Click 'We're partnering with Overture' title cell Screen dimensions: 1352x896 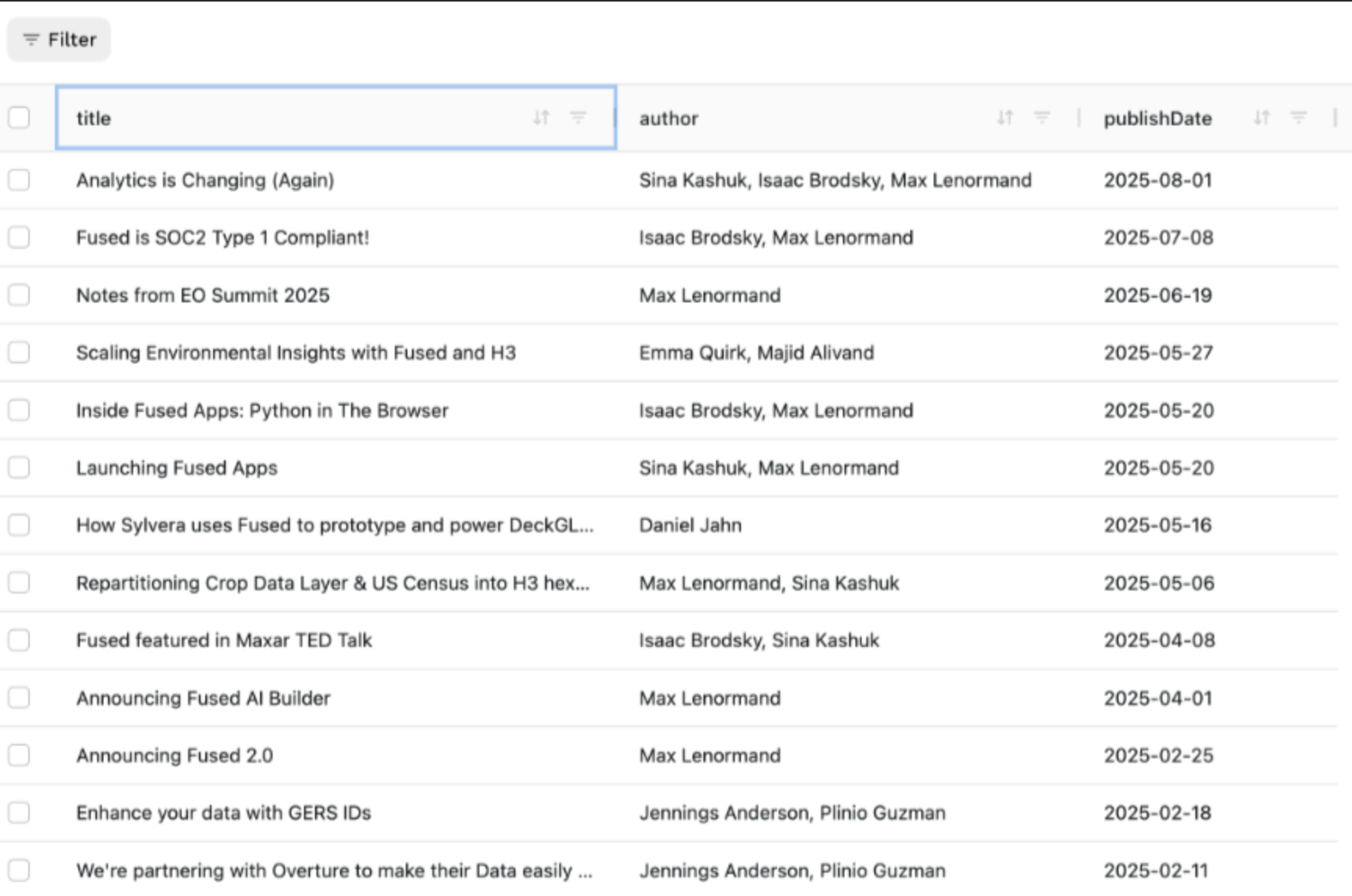[x=334, y=870]
